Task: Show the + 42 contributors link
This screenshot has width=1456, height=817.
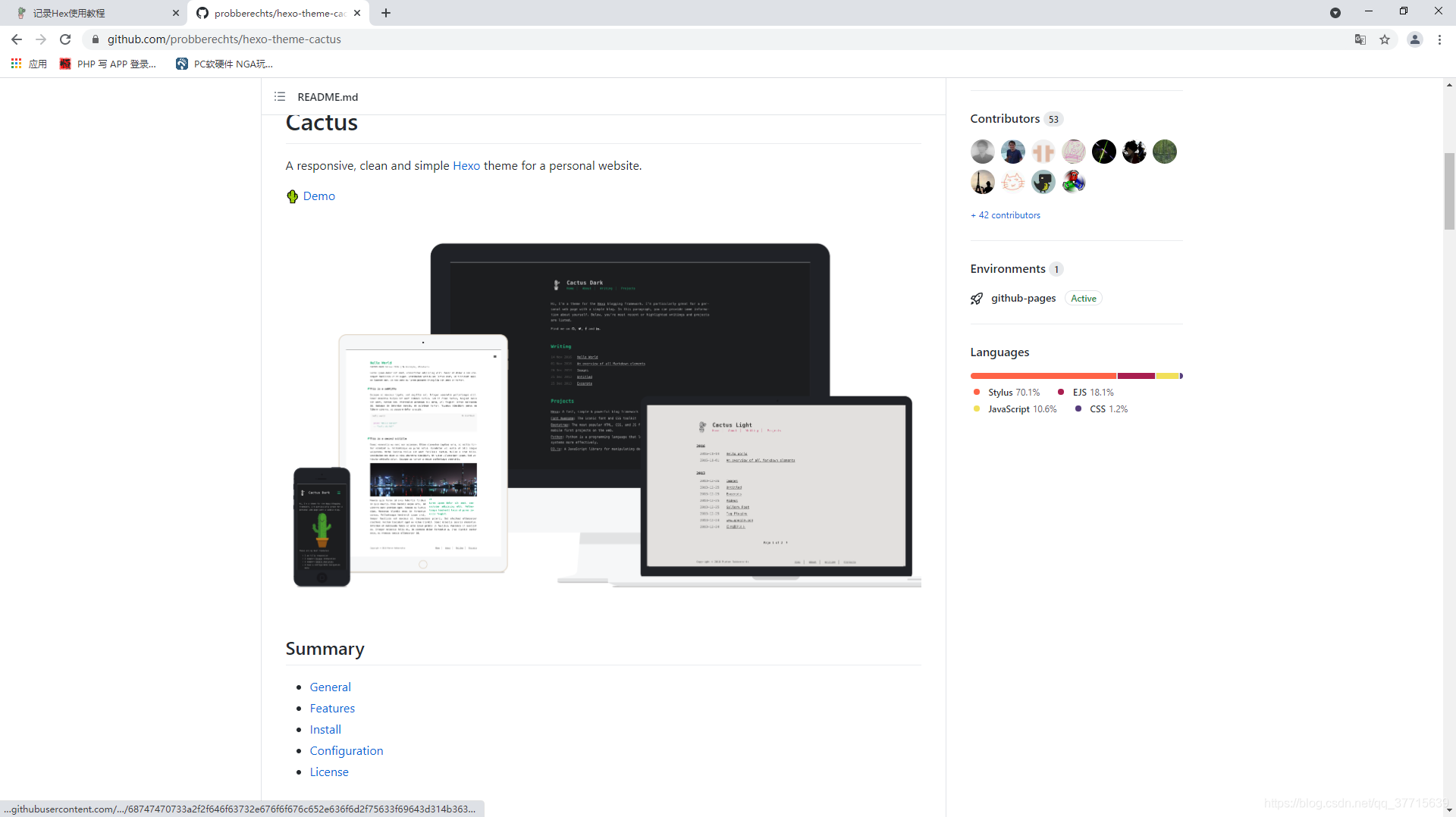Action: [1006, 215]
